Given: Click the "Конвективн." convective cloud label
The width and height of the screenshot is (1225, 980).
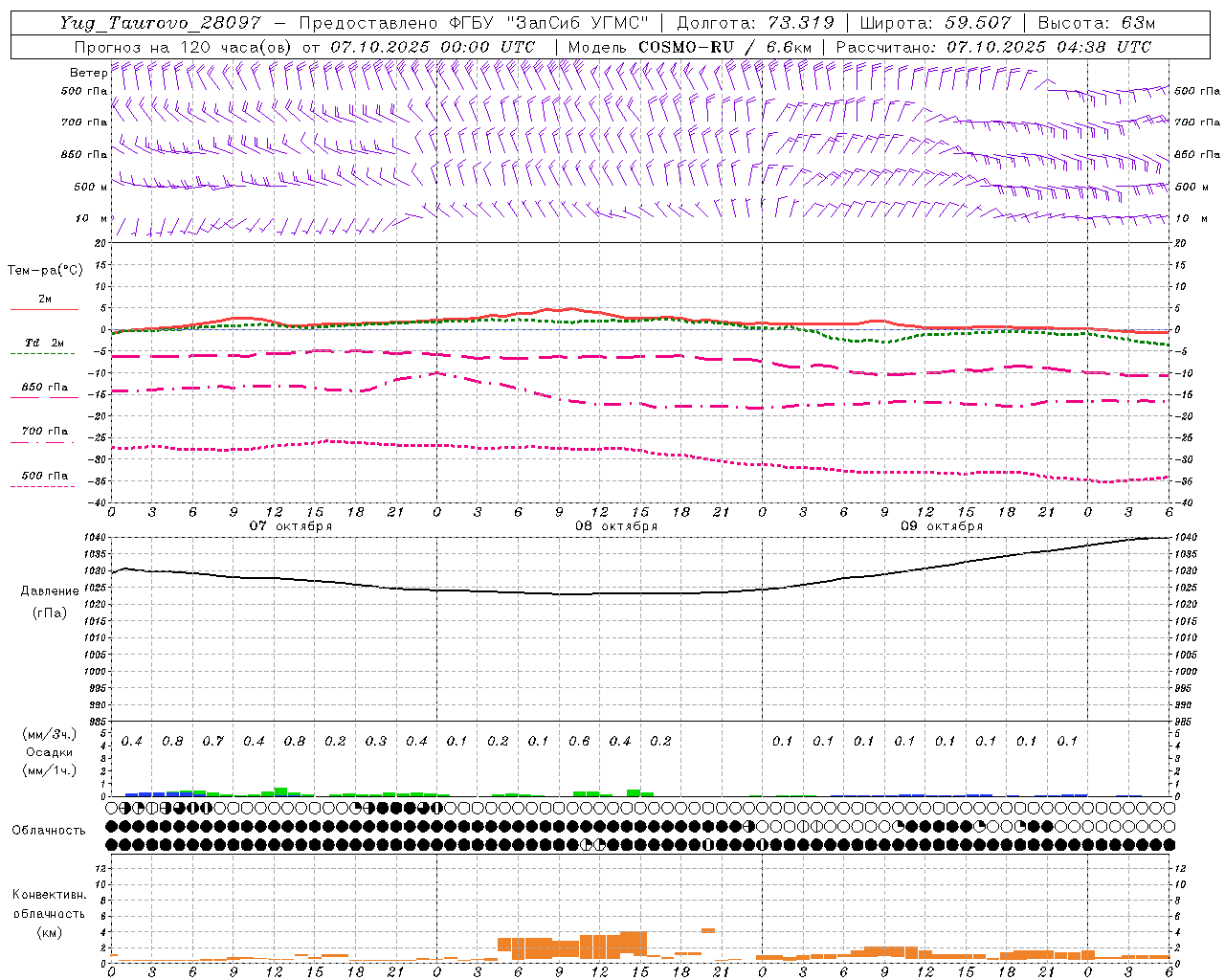Looking at the screenshot, I should [x=49, y=895].
